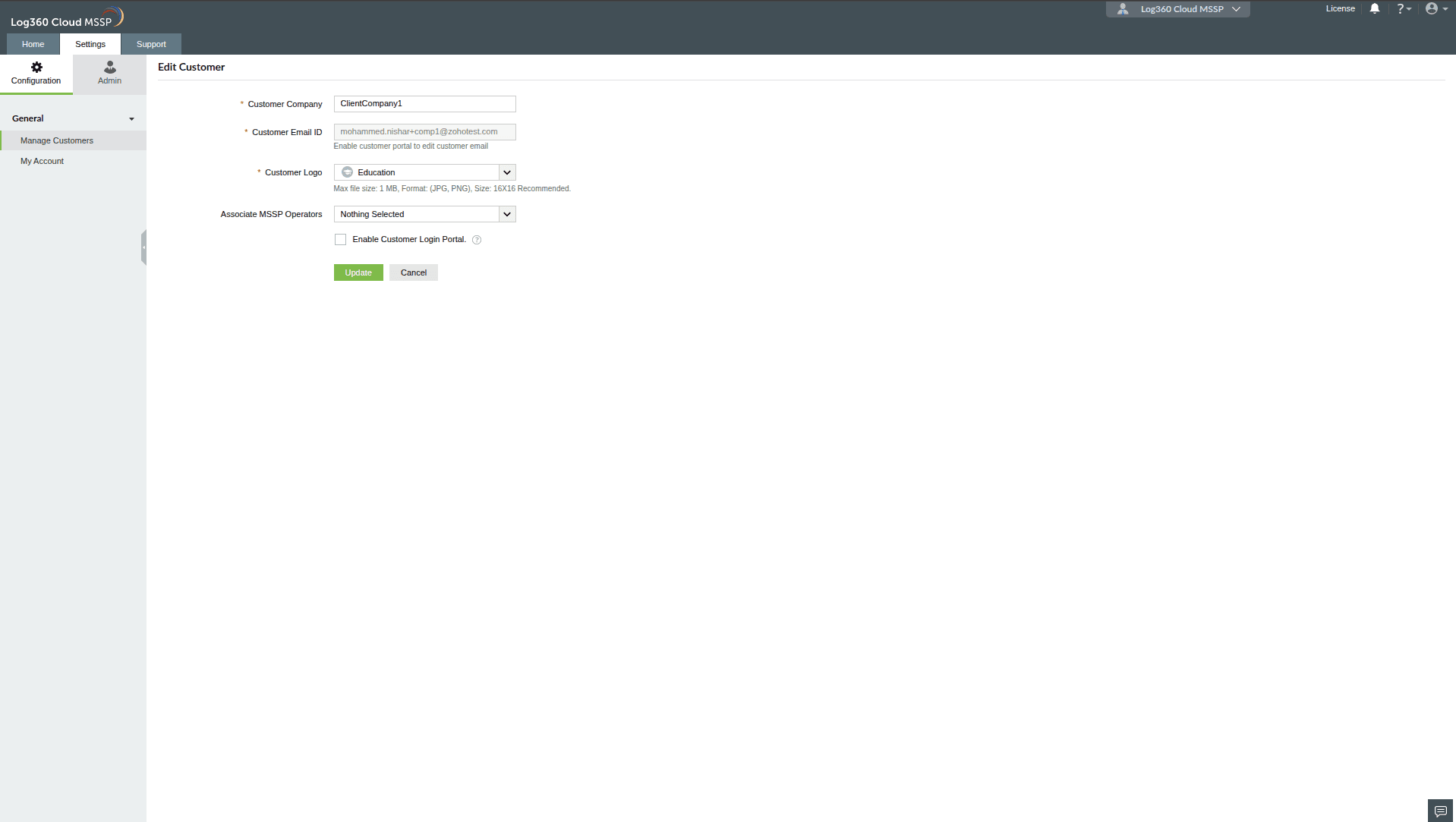Viewport: 1456px width, 822px height.
Task: Open the Customer Logo dropdown
Action: click(x=506, y=172)
